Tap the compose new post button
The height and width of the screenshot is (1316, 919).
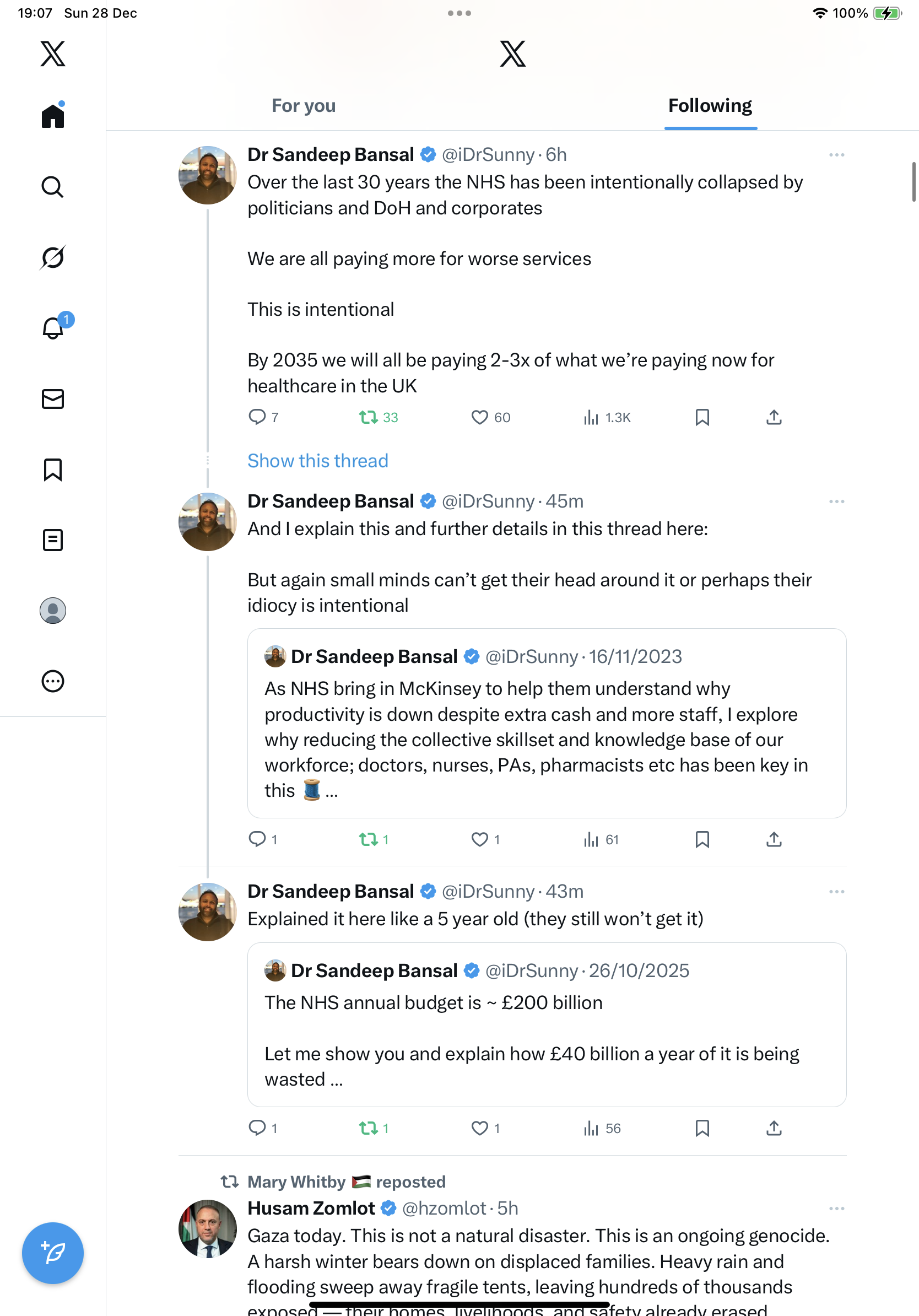[x=53, y=1253]
